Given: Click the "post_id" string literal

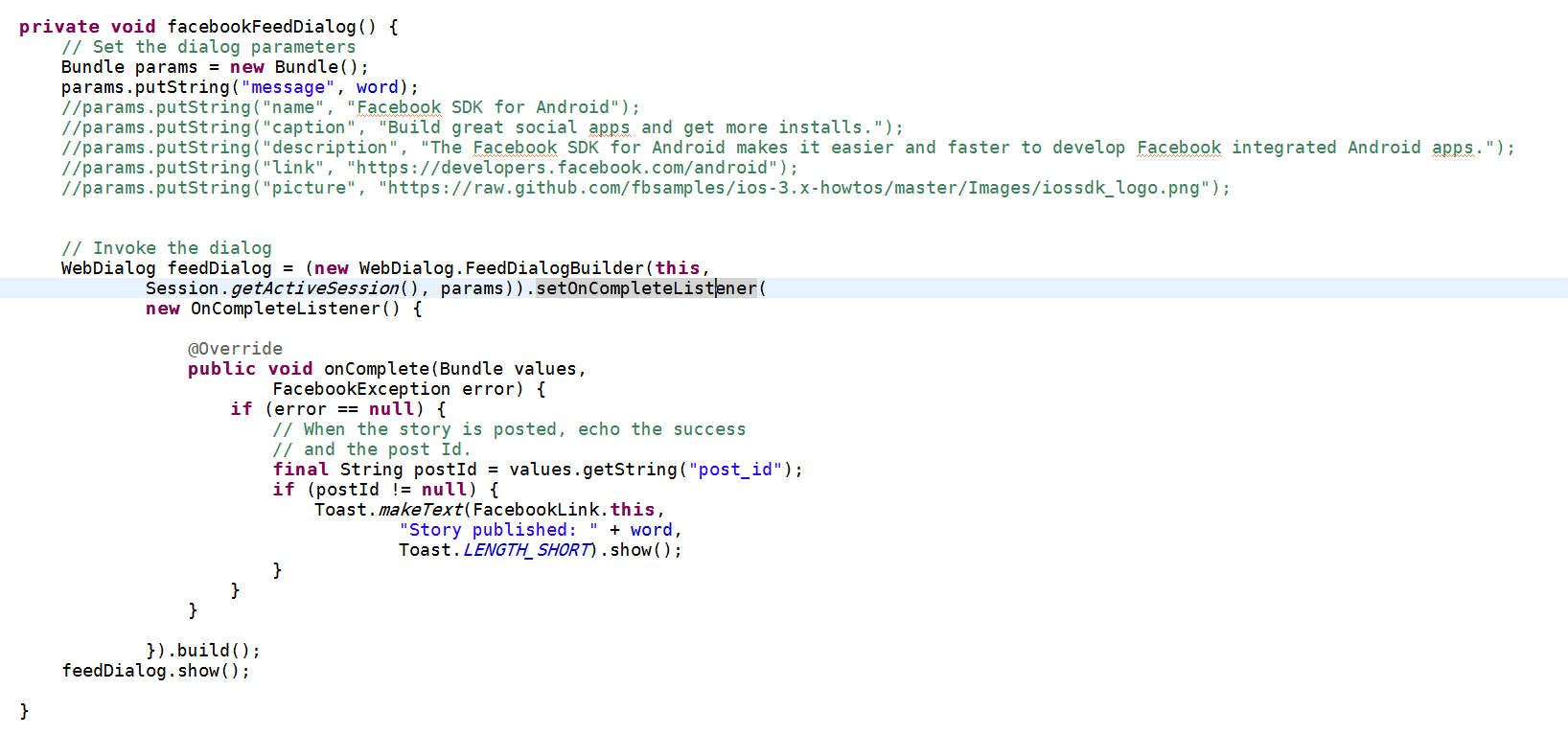Looking at the screenshot, I should (x=736, y=470).
